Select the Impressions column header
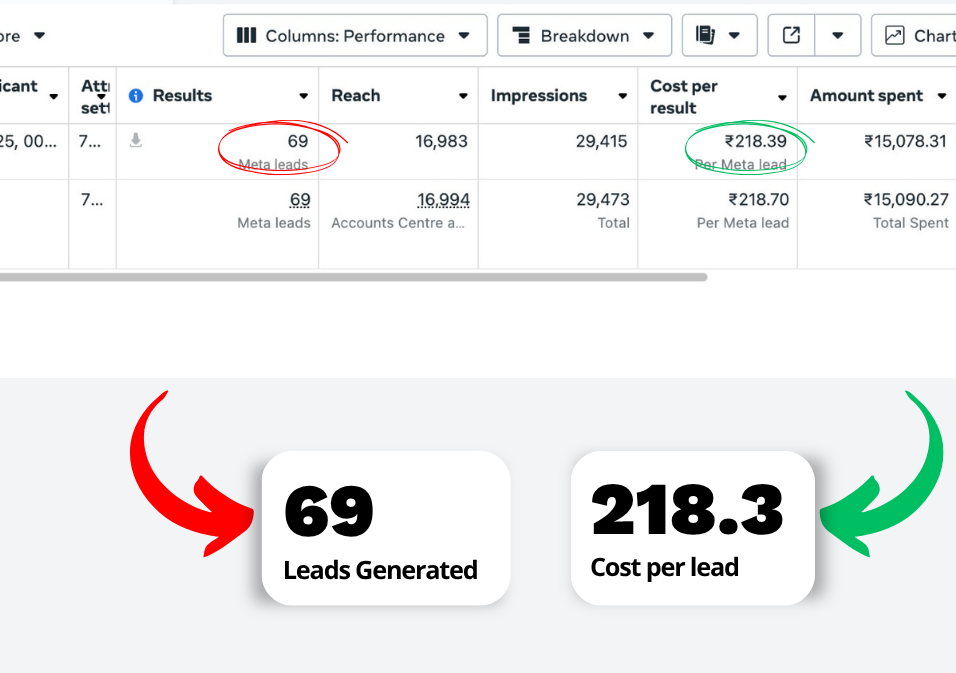The height and width of the screenshot is (673, 956). (x=539, y=96)
